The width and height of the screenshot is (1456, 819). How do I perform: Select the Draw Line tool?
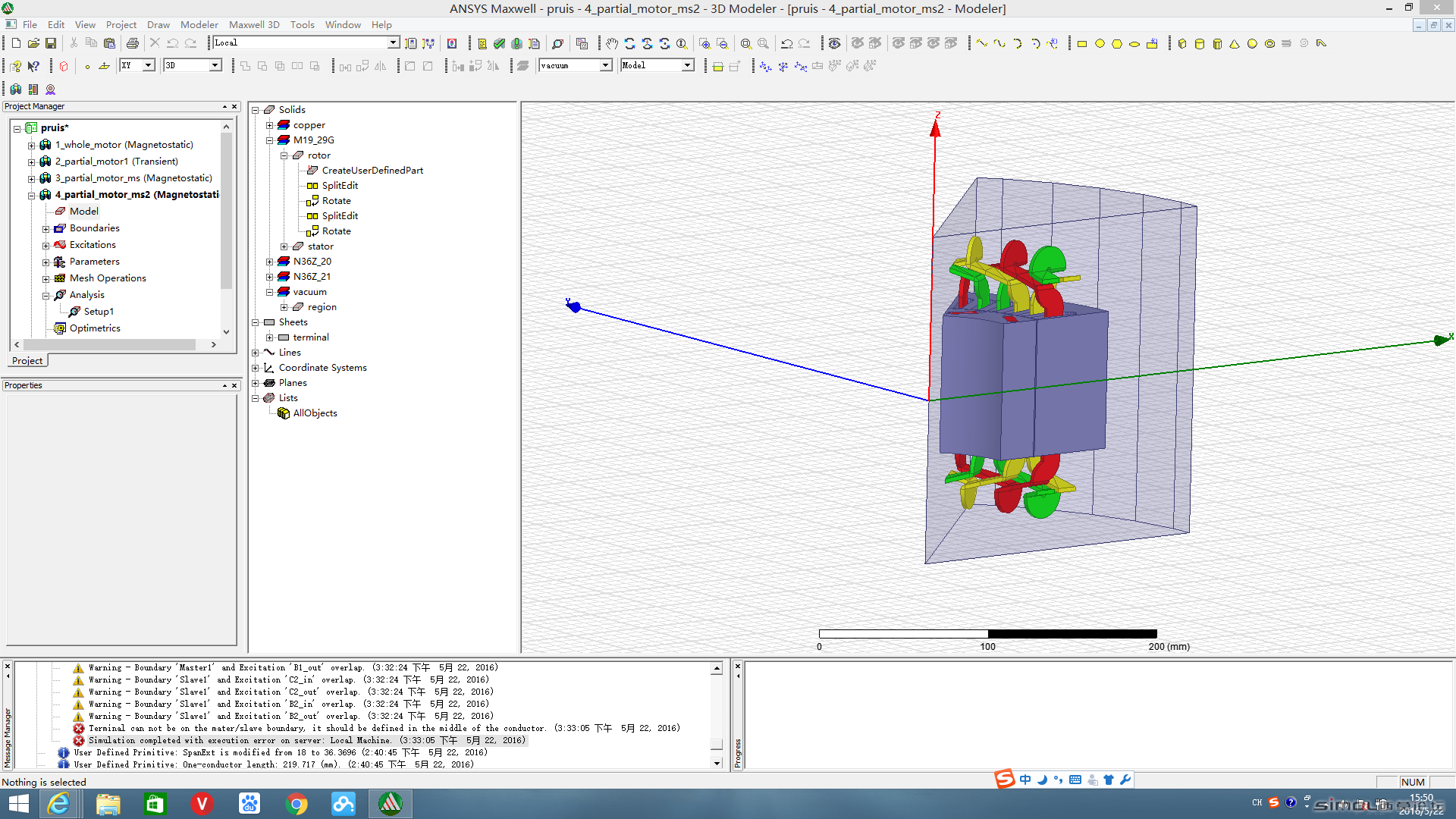coord(982,43)
